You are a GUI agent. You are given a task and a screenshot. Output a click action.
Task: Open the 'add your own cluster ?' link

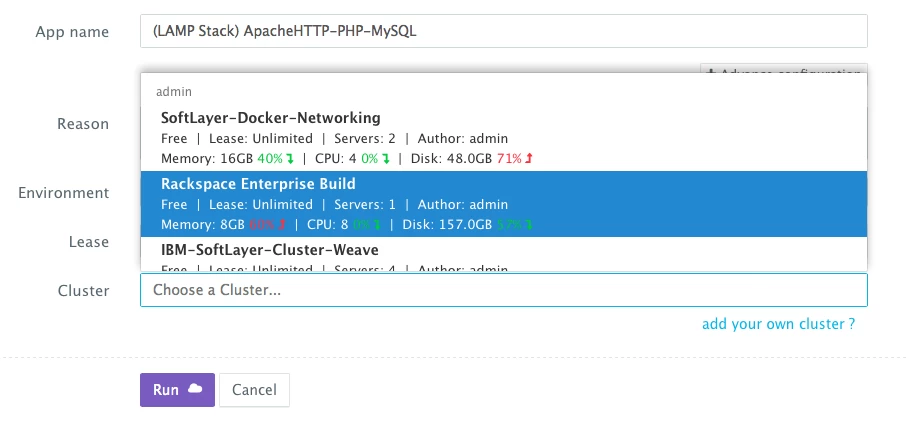point(778,324)
